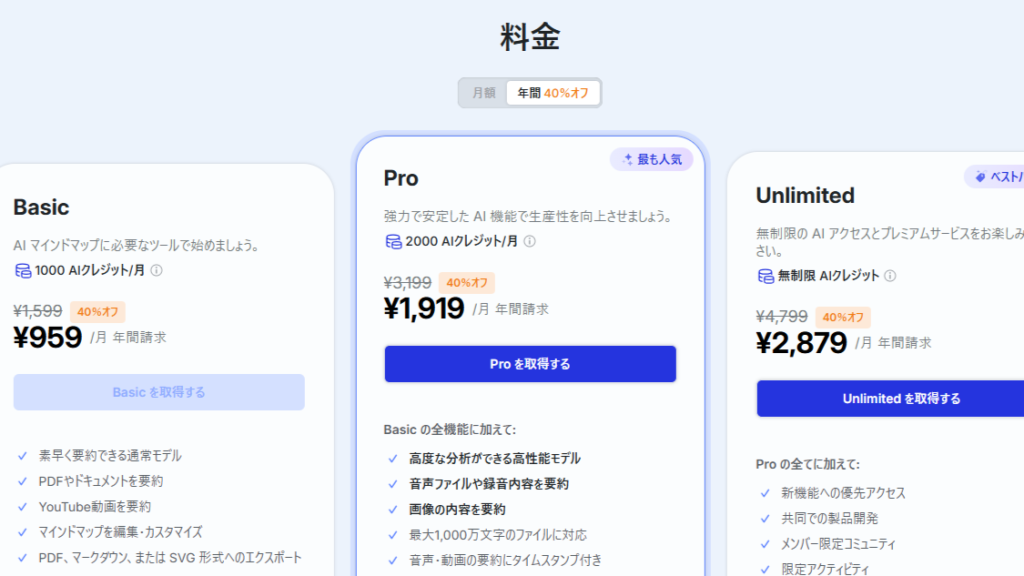Click the 料金 page heading
1024x576 pixels.
coord(530,37)
